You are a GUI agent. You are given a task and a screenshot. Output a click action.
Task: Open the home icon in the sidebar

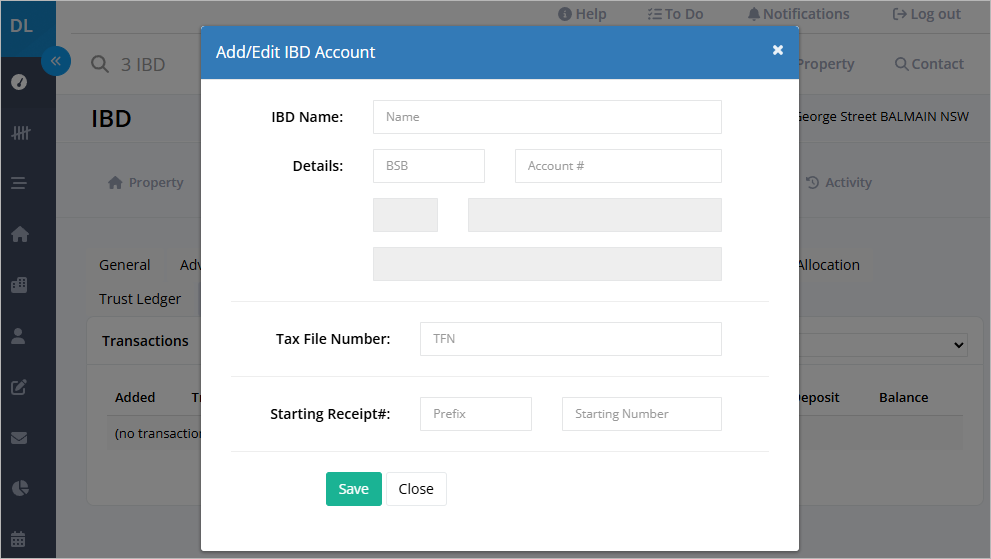pyautogui.click(x=20, y=234)
